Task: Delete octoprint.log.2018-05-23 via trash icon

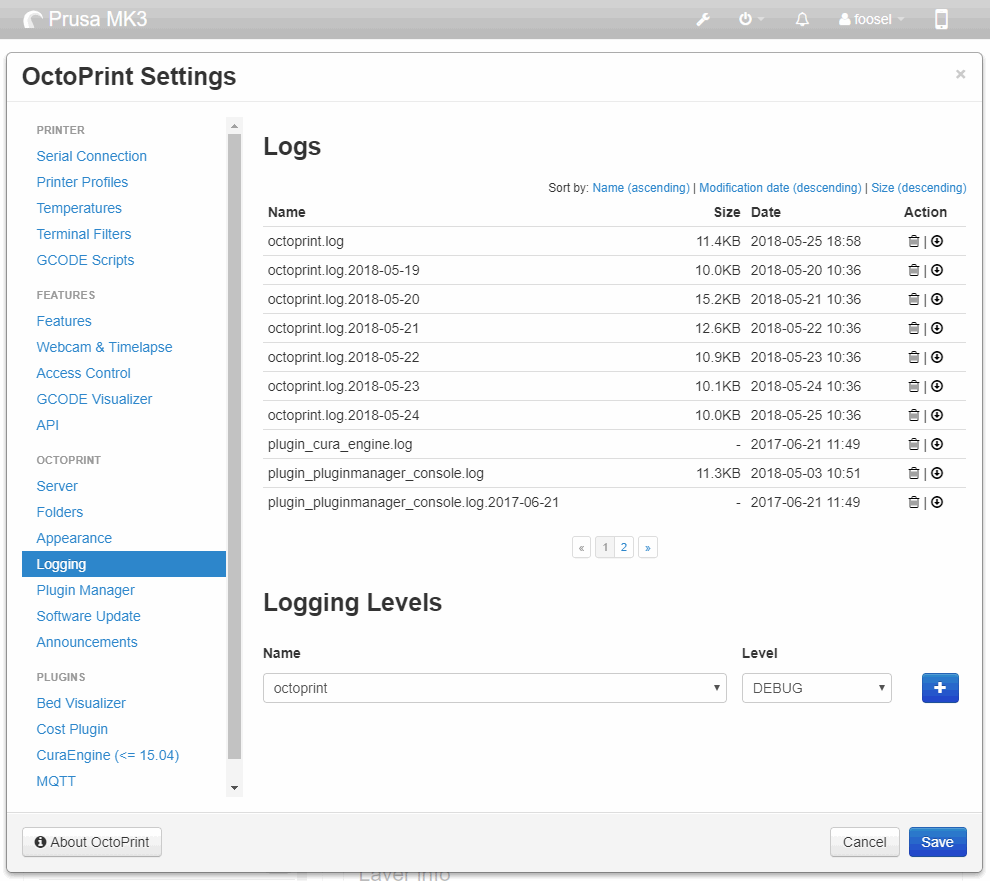Action: (914, 387)
